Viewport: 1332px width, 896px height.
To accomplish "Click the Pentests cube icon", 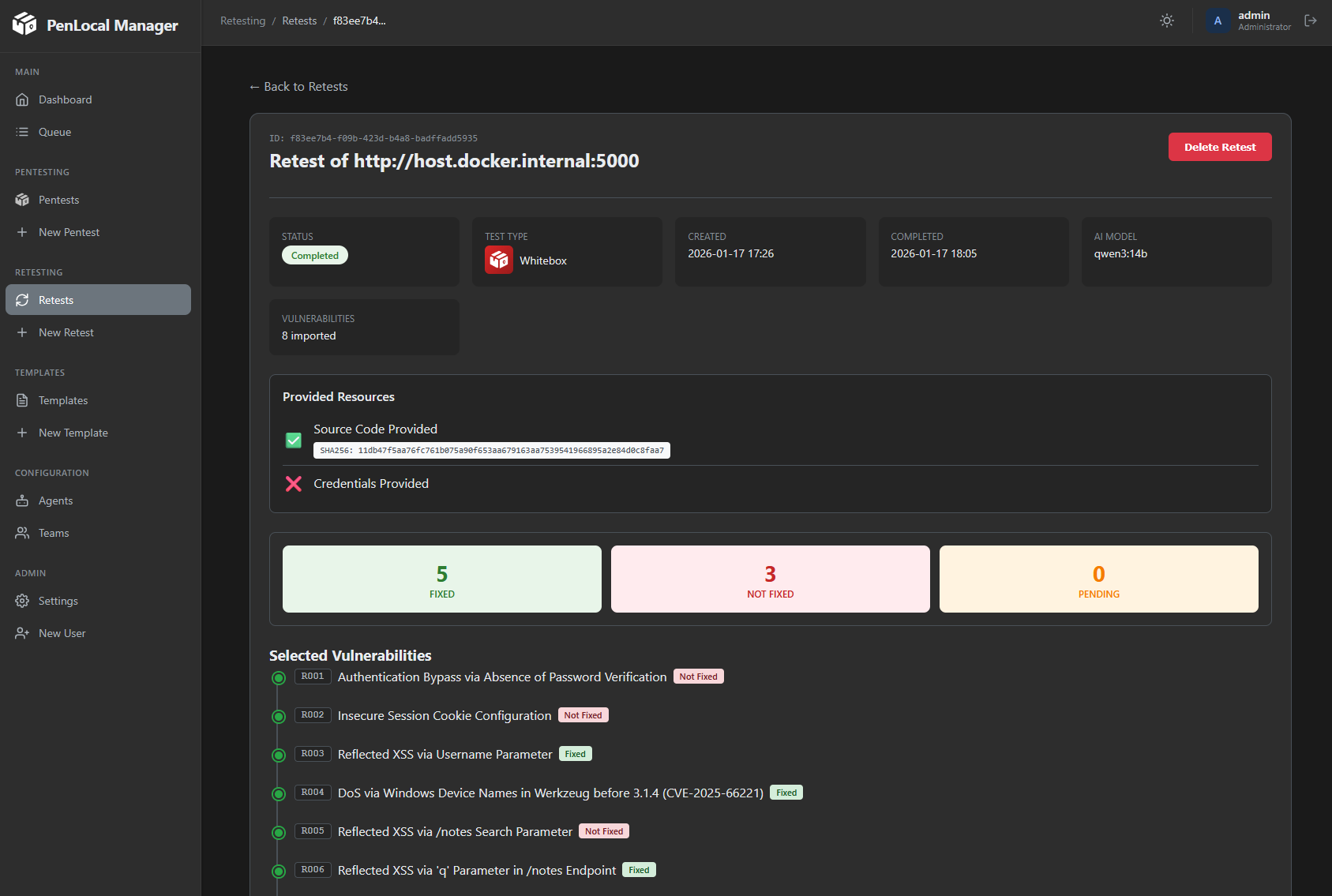I will click(x=22, y=200).
